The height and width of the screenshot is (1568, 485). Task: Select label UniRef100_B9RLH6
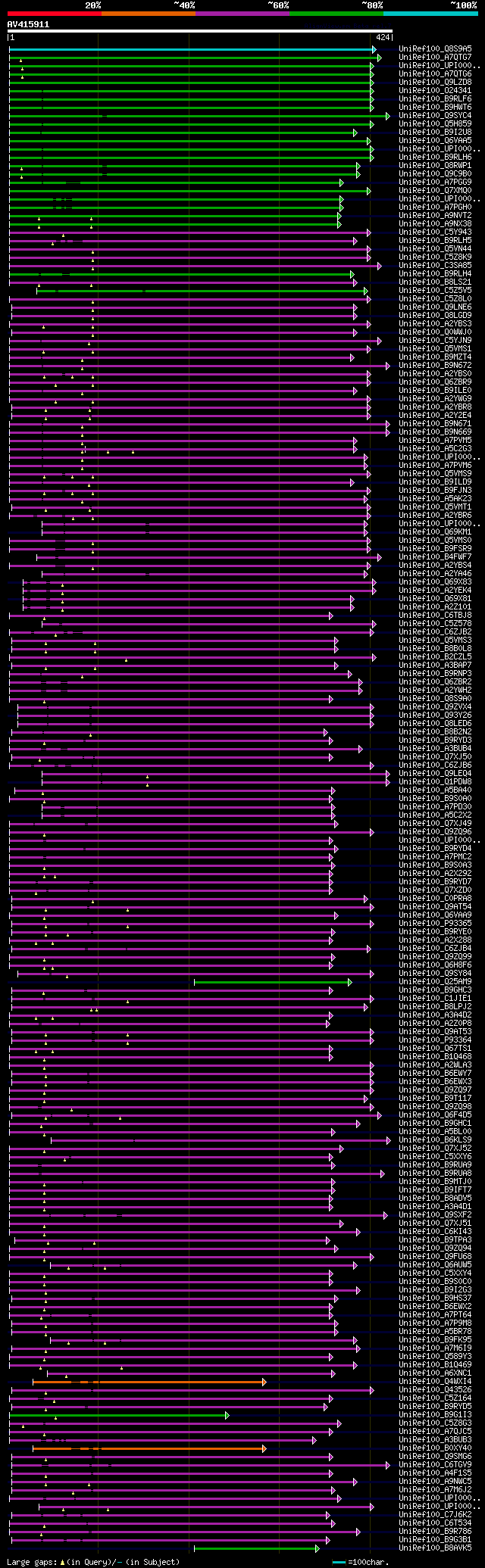[435, 157]
